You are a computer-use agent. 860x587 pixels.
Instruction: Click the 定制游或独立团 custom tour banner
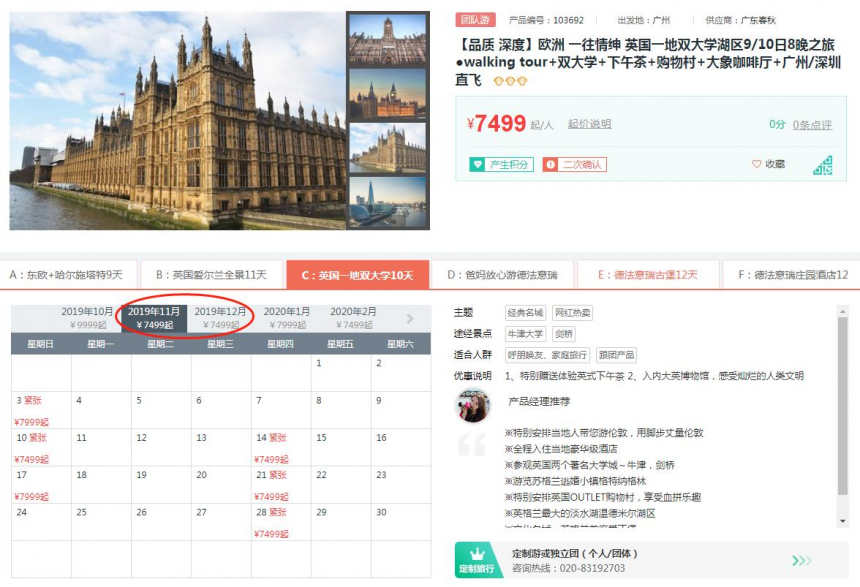coord(651,560)
